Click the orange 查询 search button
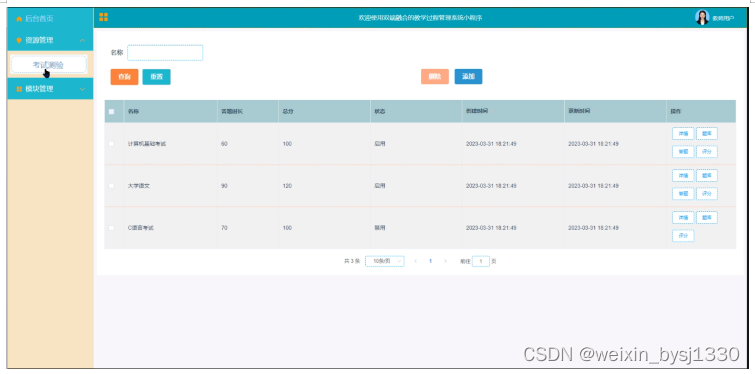Image resolution: width=755 pixels, height=374 pixels. pyautogui.click(x=124, y=77)
